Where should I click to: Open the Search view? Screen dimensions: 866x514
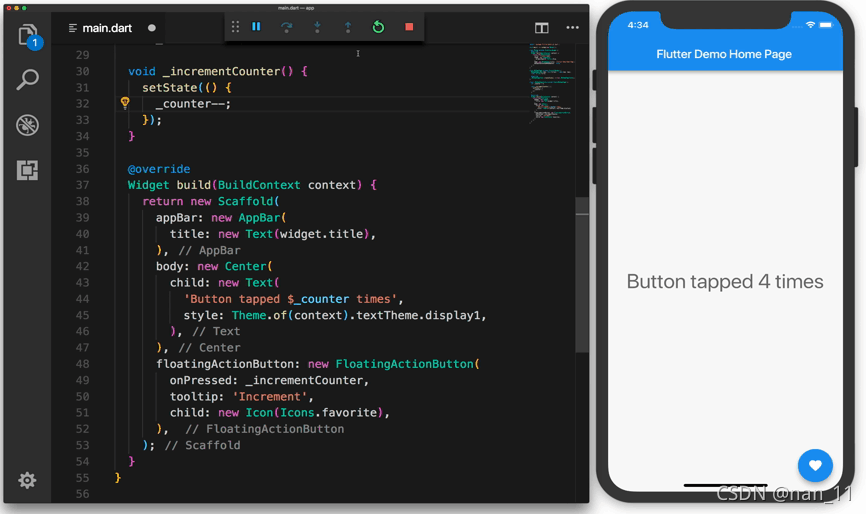click(x=27, y=80)
